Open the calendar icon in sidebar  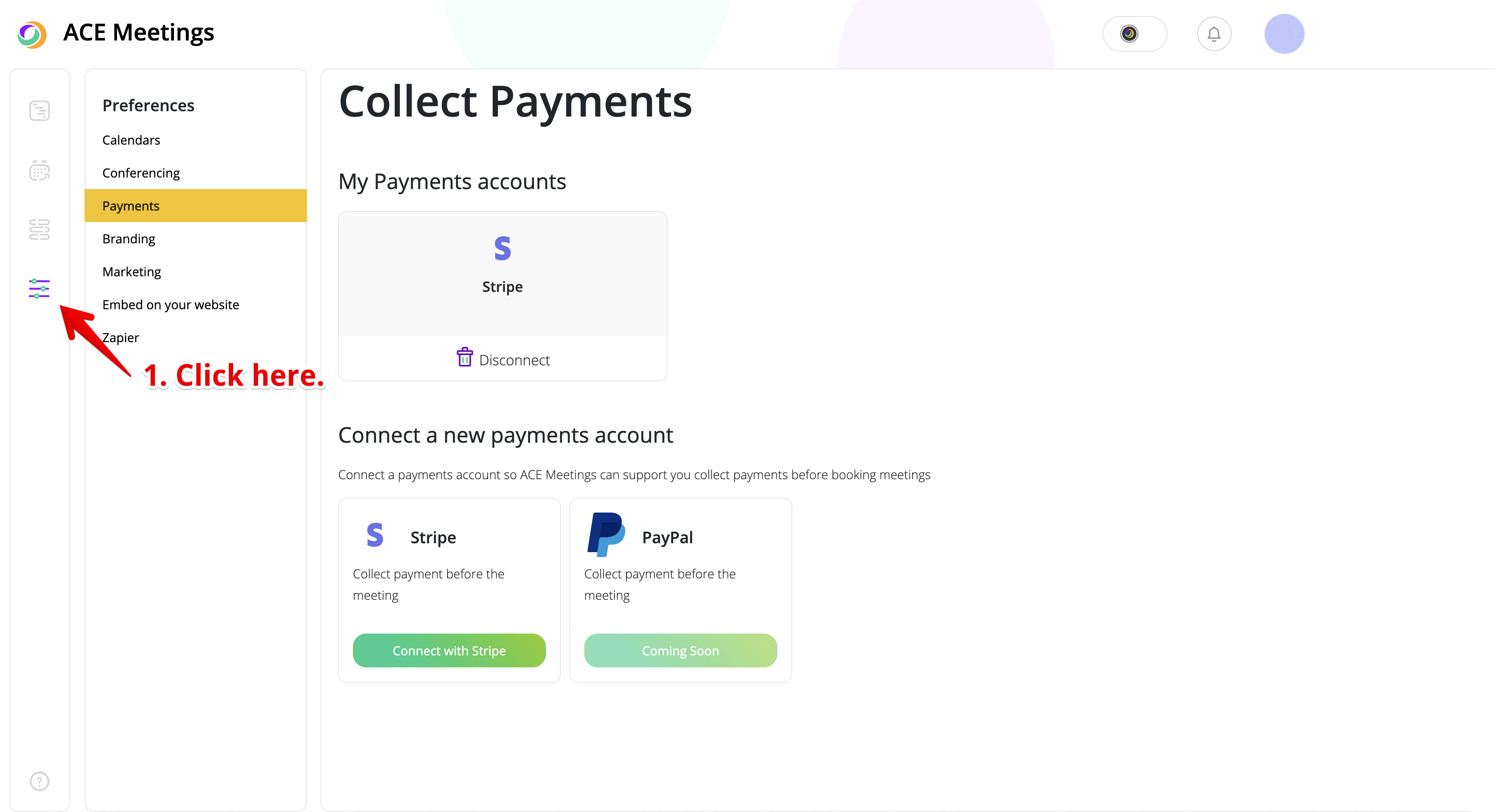pos(40,171)
